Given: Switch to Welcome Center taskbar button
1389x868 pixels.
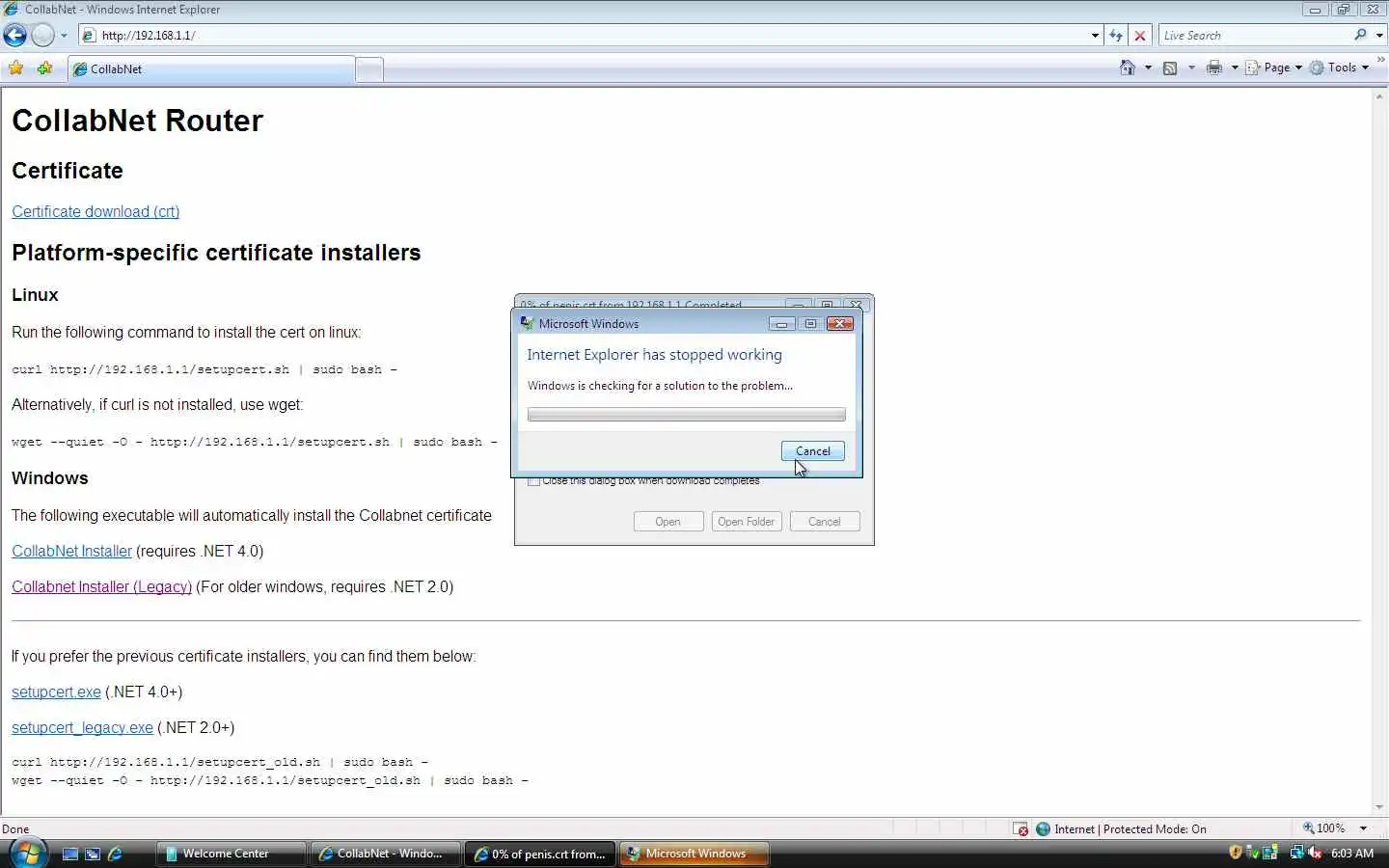Looking at the screenshot, I should (x=231, y=854).
